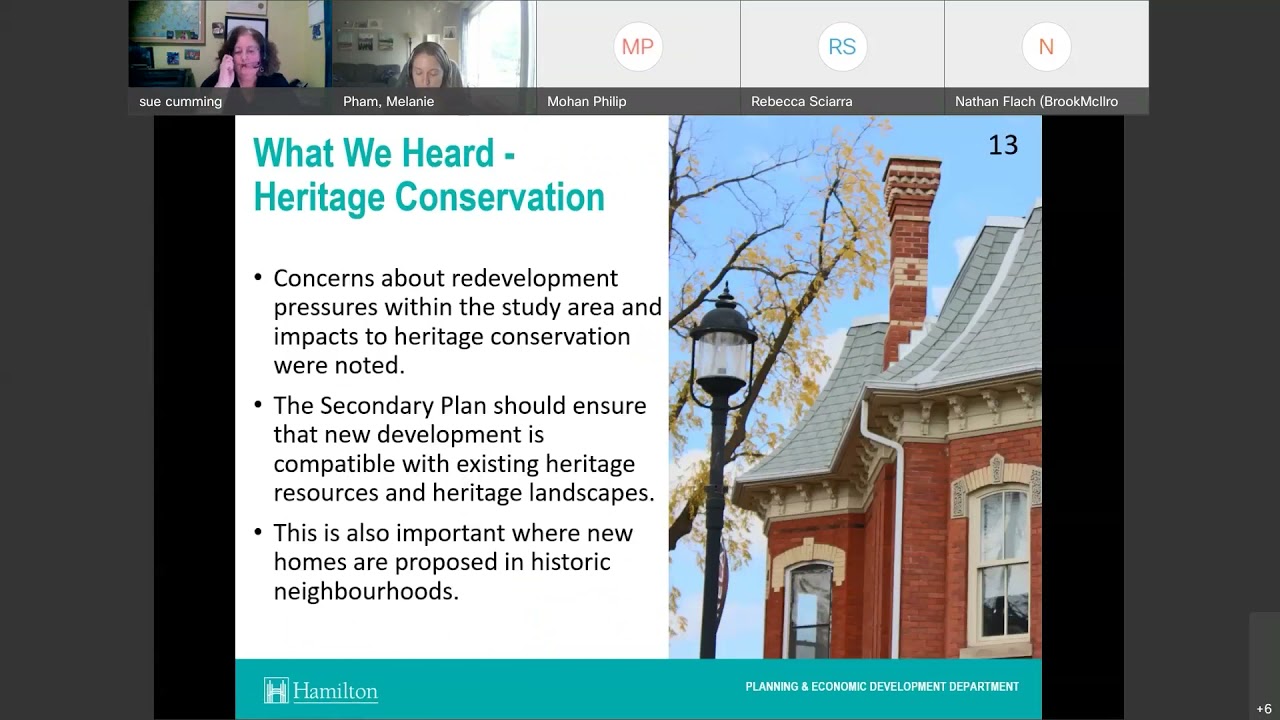Viewport: 1280px width, 720px height.
Task: Click the 'Nathan Flach (BrookMcIlro' name label
Action: pos(1036,101)
